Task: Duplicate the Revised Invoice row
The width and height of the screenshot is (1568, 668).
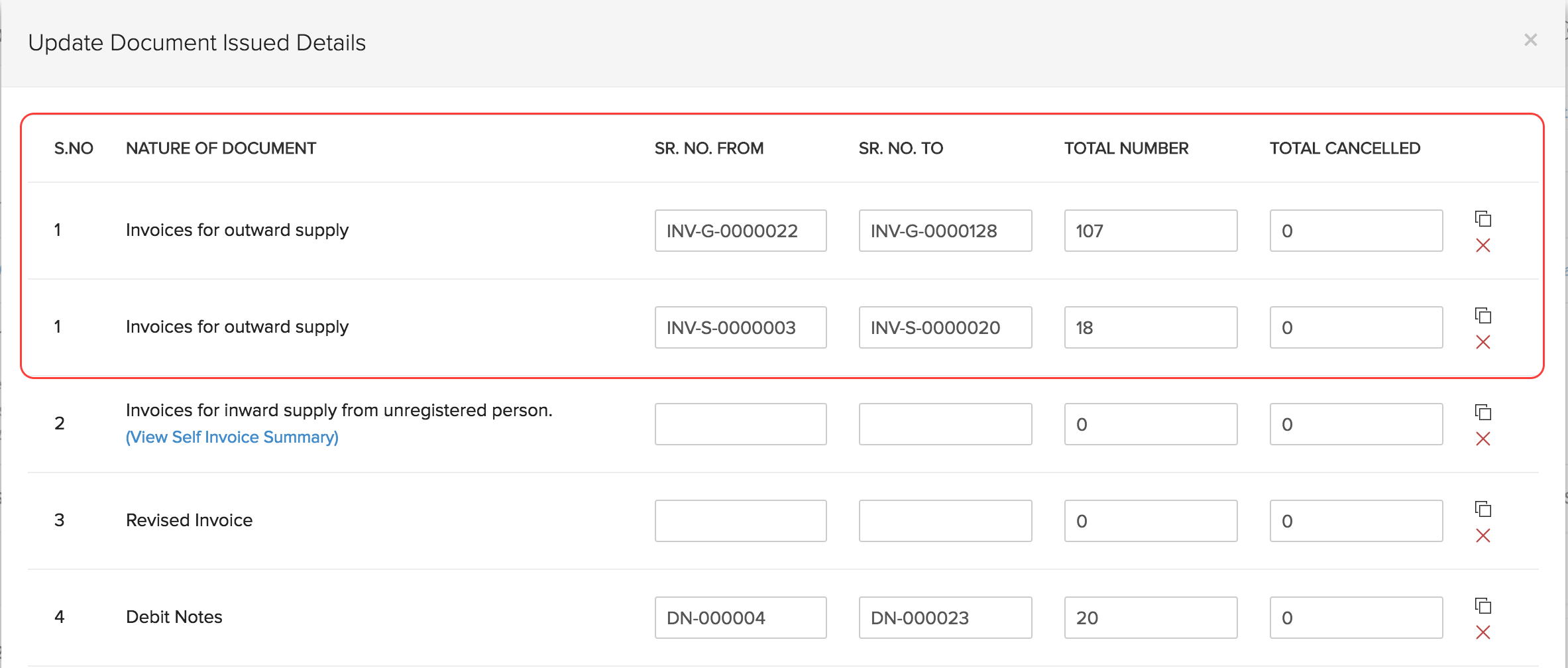Action: click(1483, 508)
